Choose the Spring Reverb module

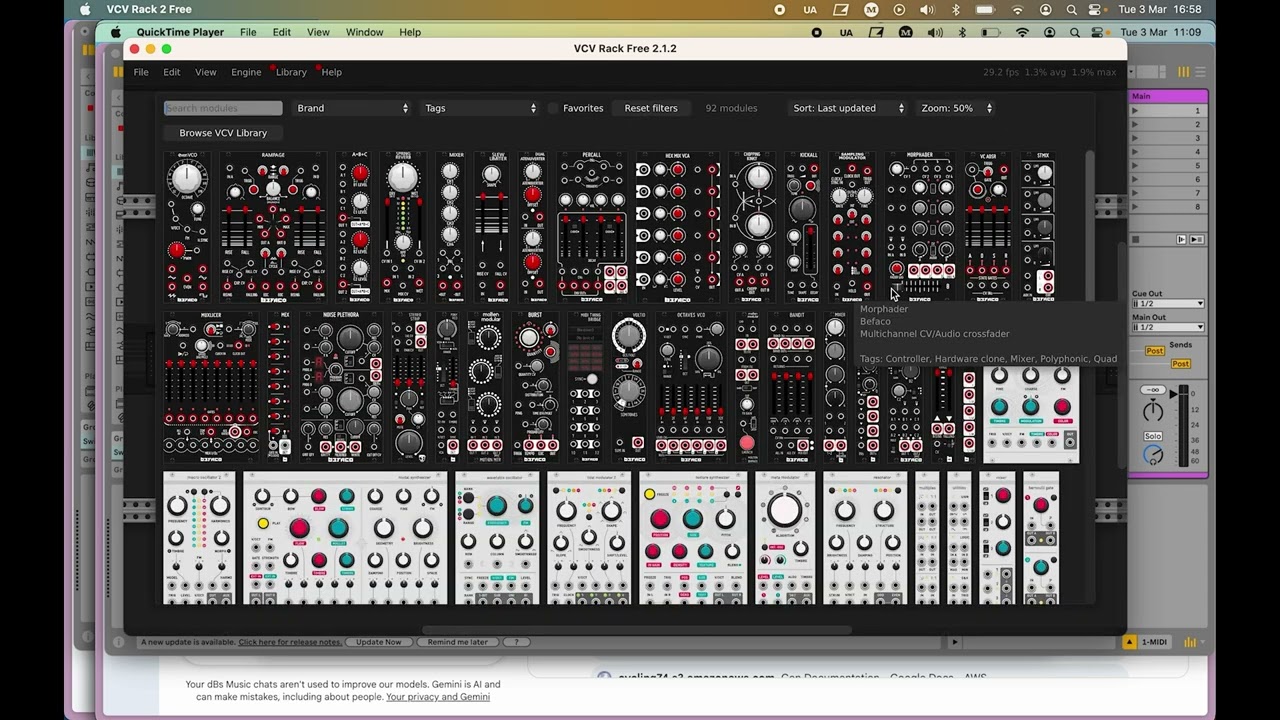[403, 227]
